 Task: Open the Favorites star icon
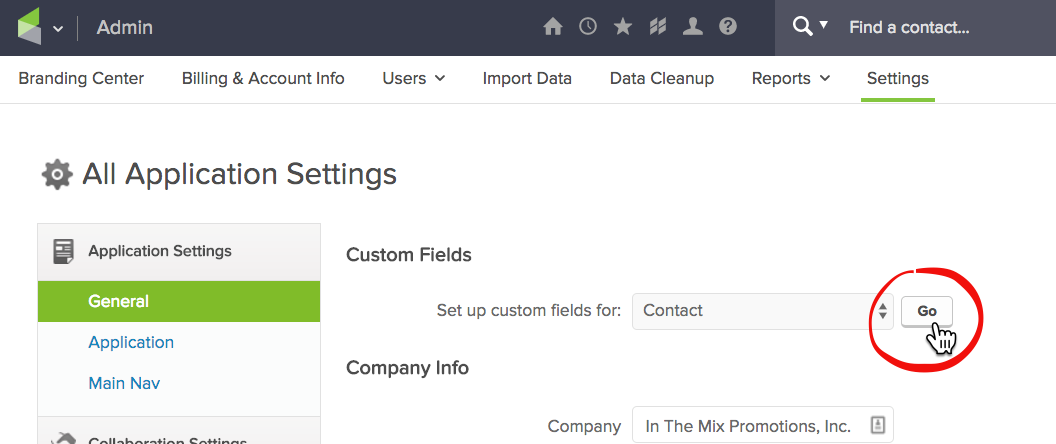(623, 27)
